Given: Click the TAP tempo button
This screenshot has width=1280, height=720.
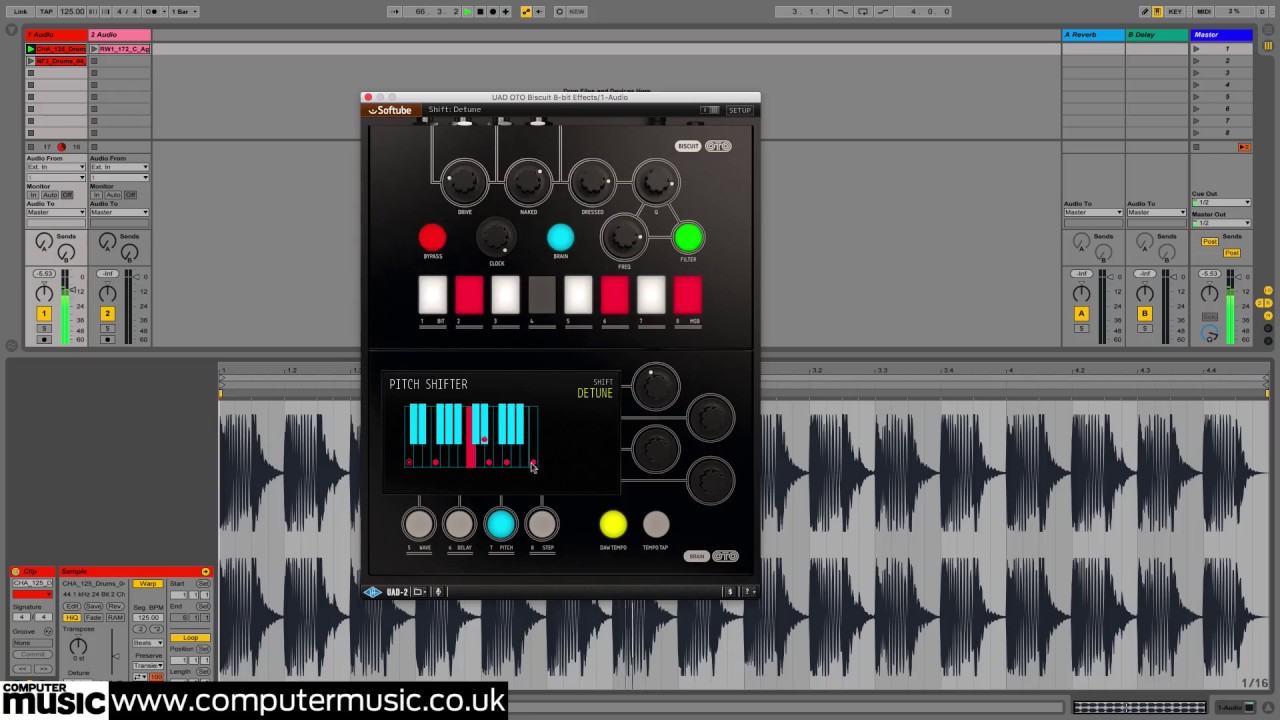Looking at the screenshot, I should tap(46, 12).
